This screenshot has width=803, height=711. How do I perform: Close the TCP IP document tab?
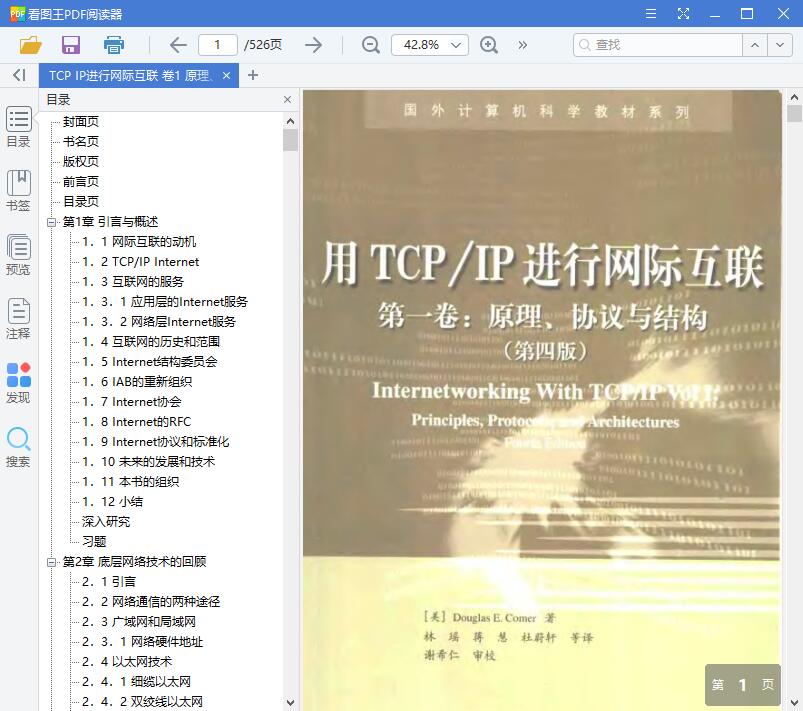[226, 76]
